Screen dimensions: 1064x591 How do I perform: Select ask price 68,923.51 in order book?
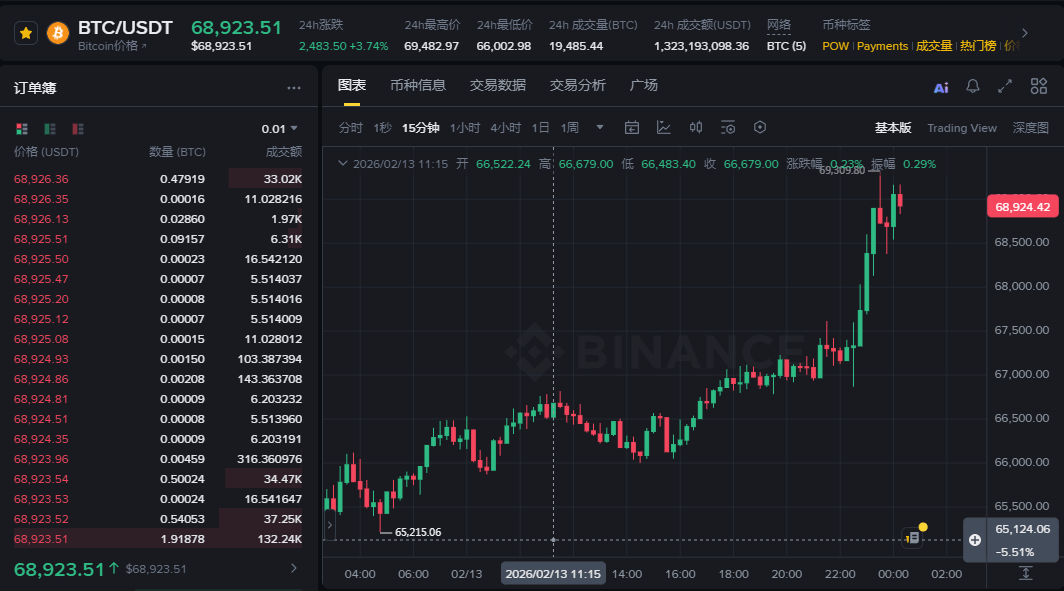coord(41,539)
